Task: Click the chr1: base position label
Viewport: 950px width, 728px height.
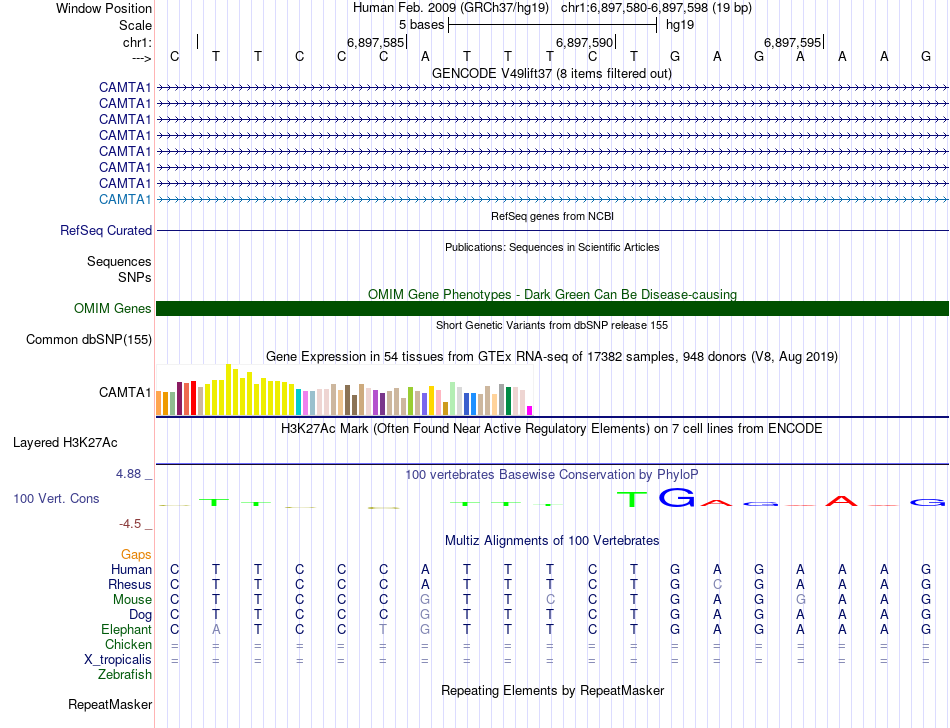Action: click(137, 42)
